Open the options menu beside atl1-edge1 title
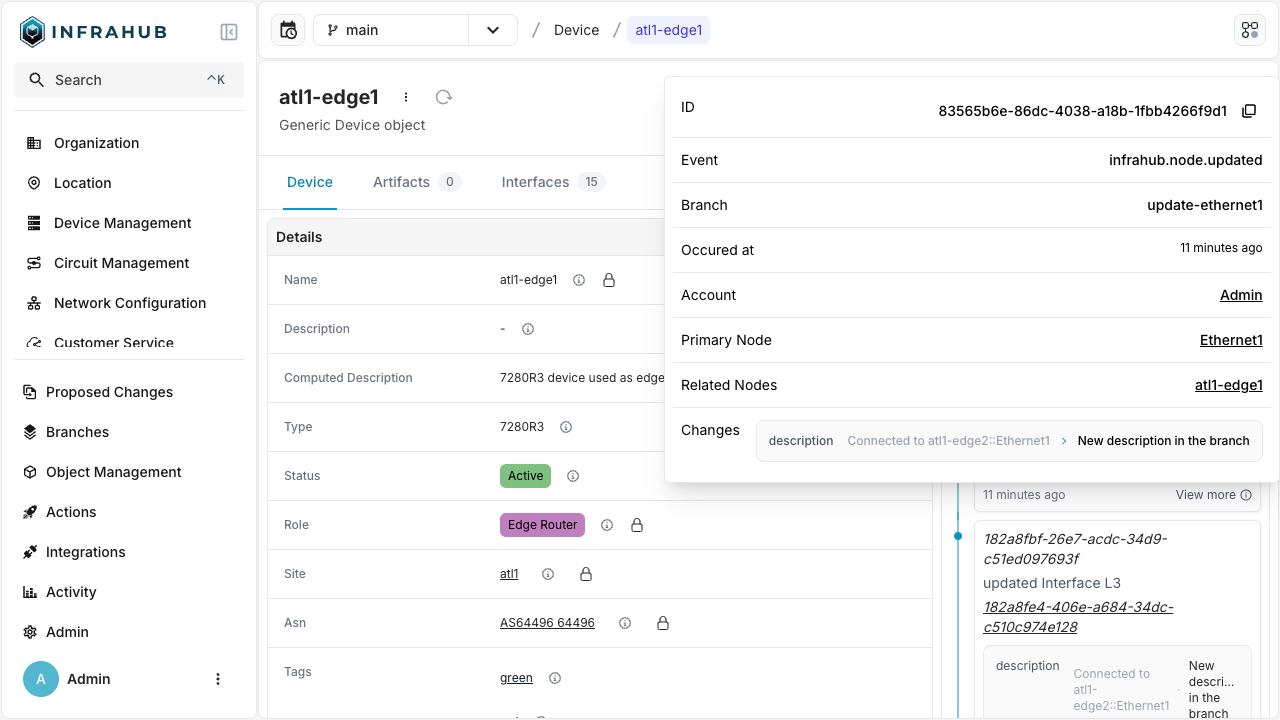 (406, 97)
